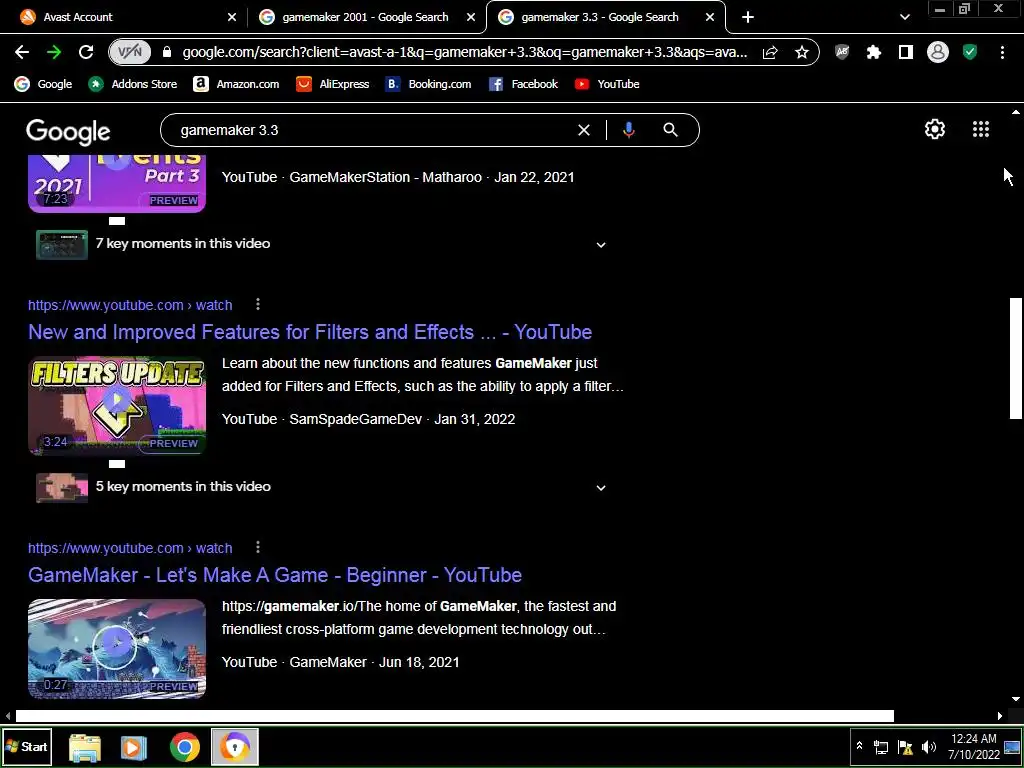Play the 0:27 GameMaker video thumbnail

(x=117, y=648)
